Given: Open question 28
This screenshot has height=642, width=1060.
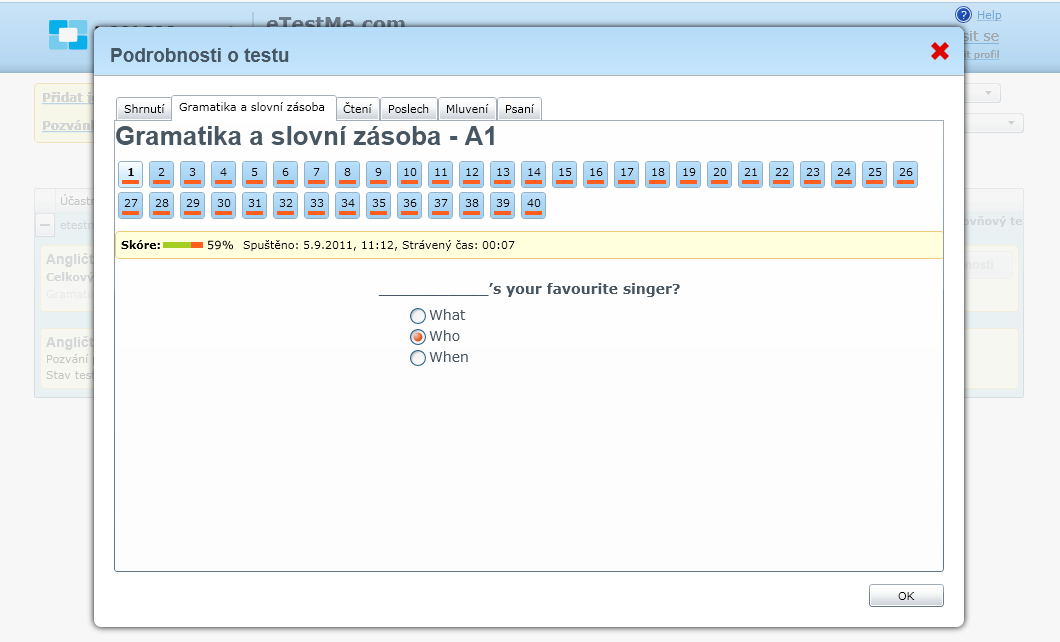Looking at the screenshot, I should click(162, 205).
